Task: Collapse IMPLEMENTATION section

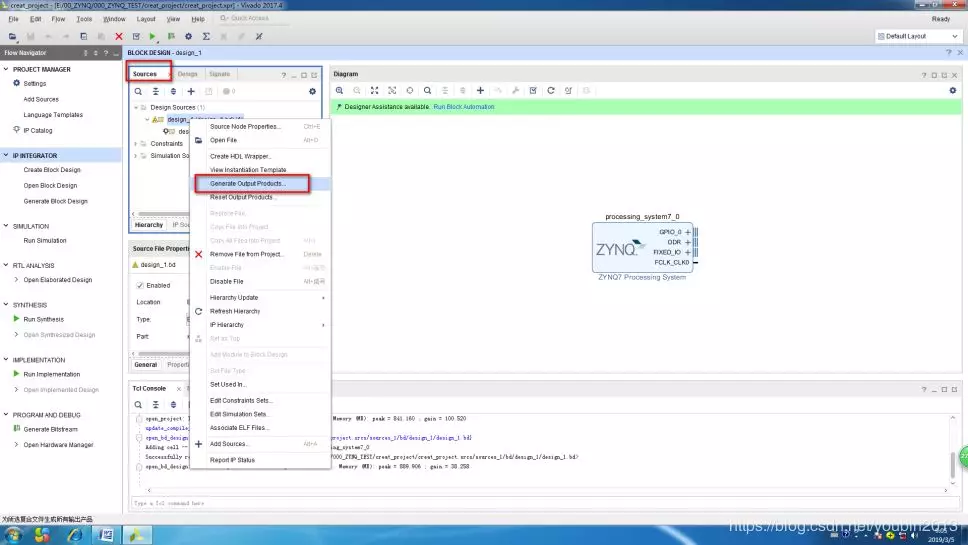Action: tap(6, 360)
